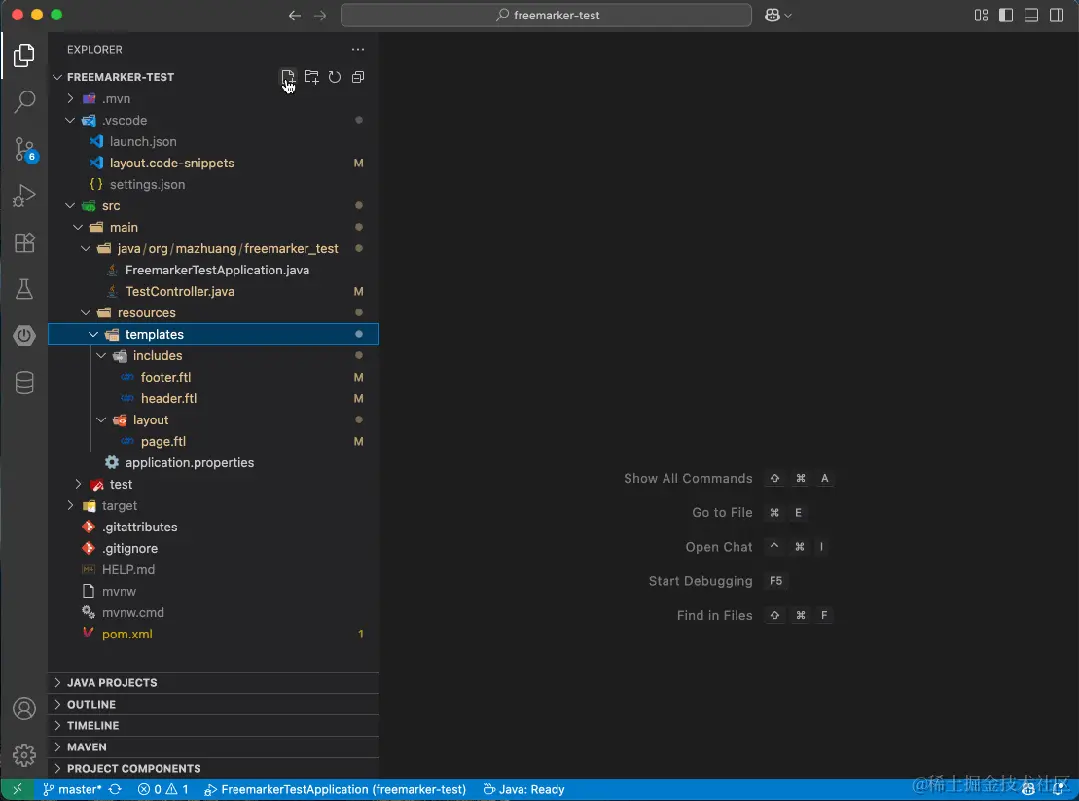Open Problems via errors and warnings indicator
This screenshot has height=801, width=1079.
(163, 789)
